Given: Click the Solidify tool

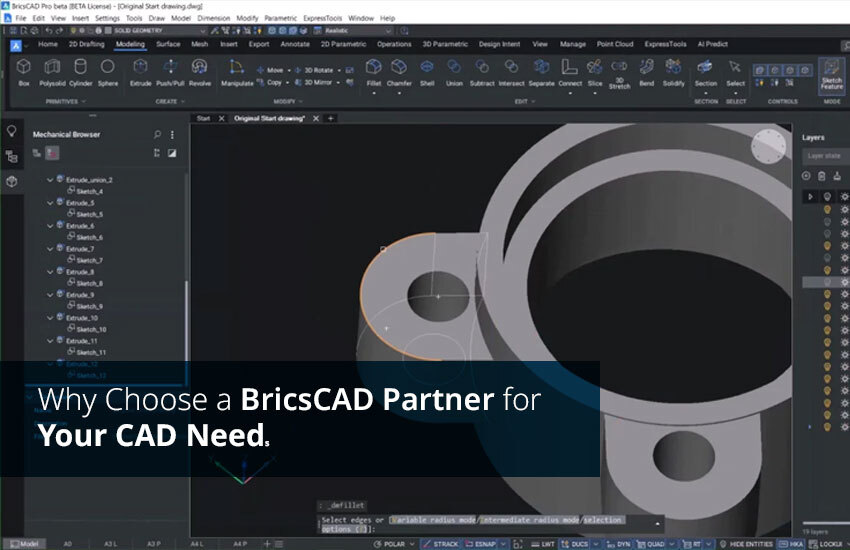Looking at the screenshot, I should pos(673,72).
